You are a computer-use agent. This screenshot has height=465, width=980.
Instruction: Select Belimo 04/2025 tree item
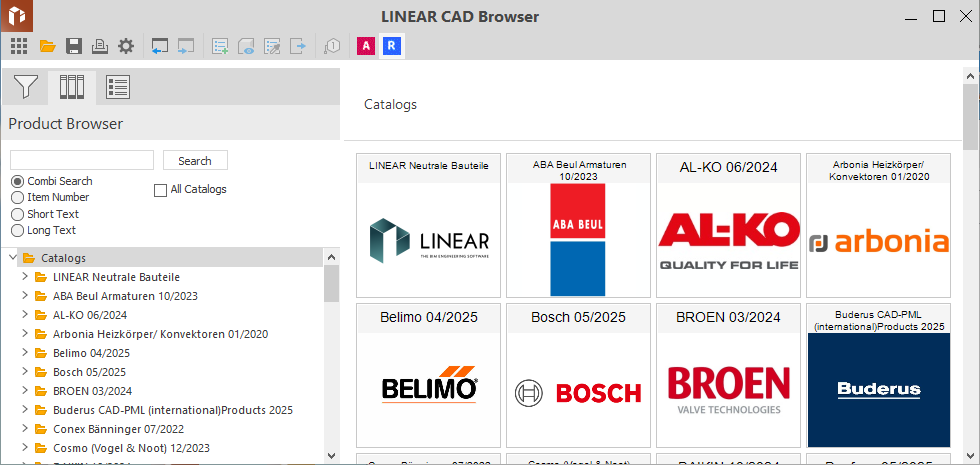point(91,353)
